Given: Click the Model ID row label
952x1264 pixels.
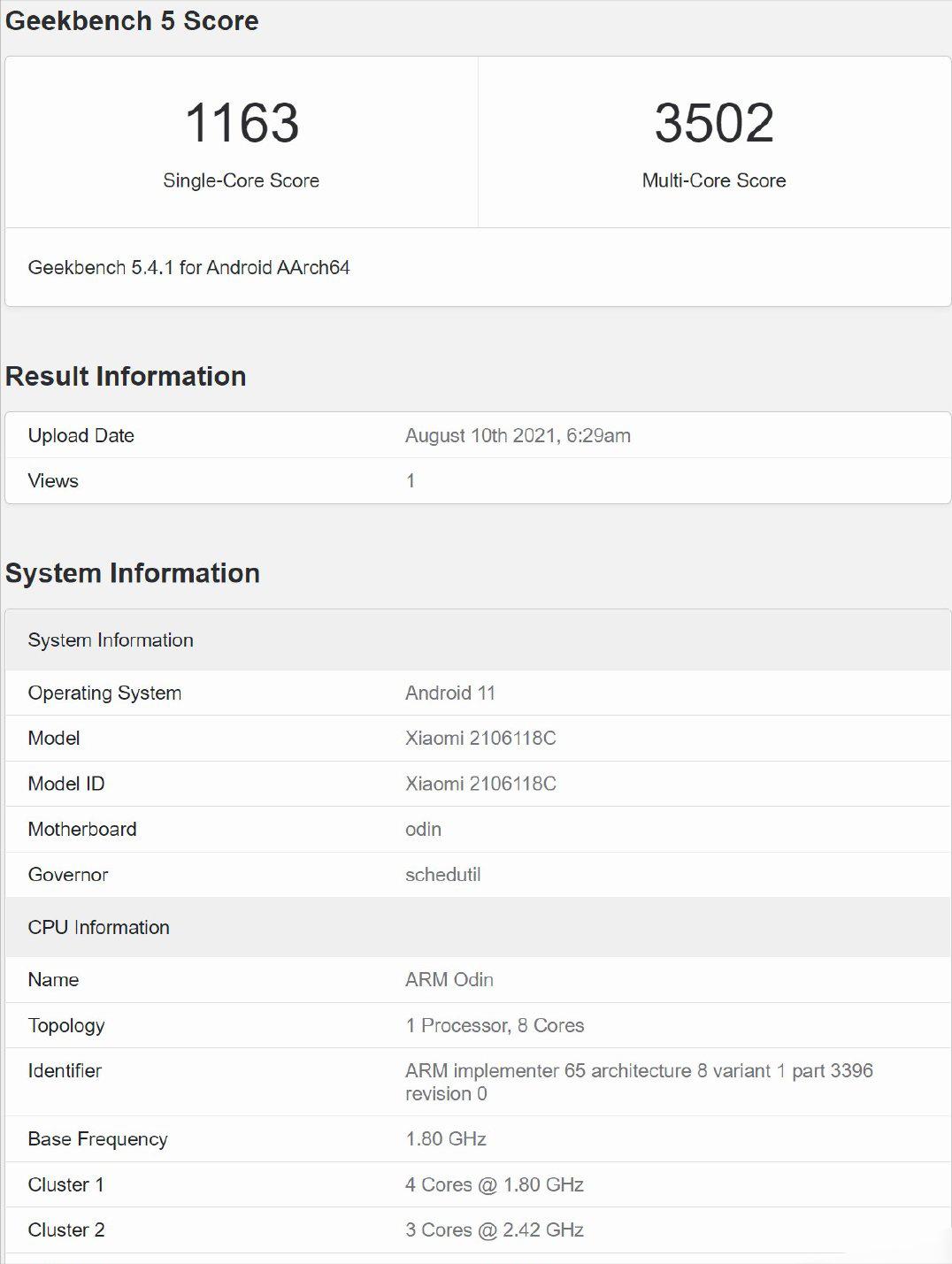Looking at the screenshot, I should 66,784.
